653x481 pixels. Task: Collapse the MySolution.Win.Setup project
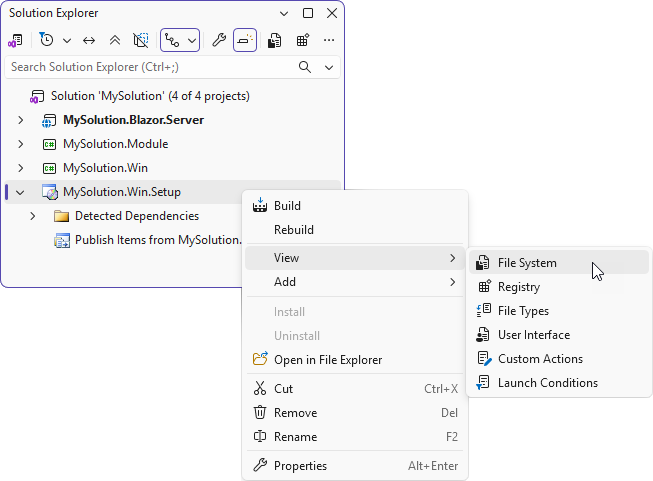(20, 192)
